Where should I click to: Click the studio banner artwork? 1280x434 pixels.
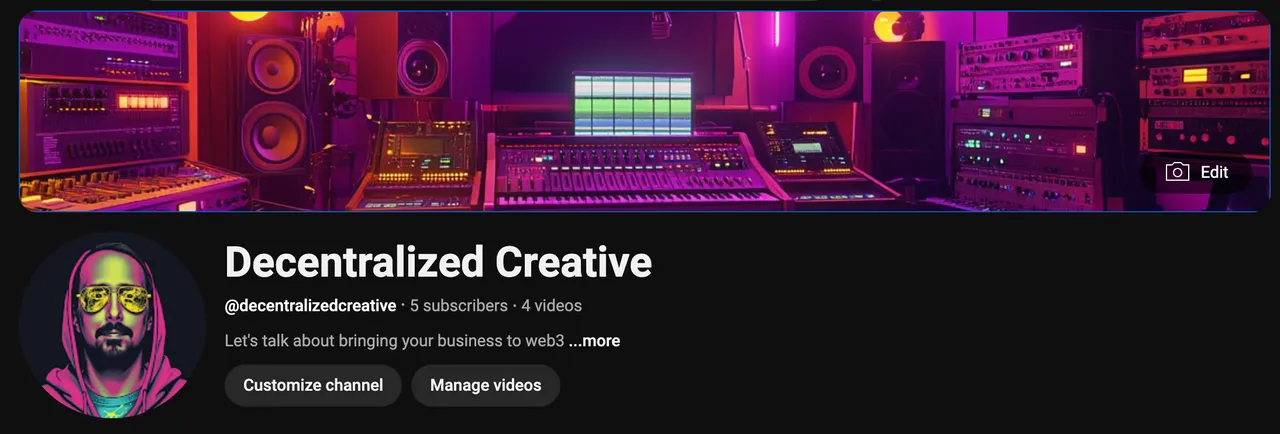[640, 110]
